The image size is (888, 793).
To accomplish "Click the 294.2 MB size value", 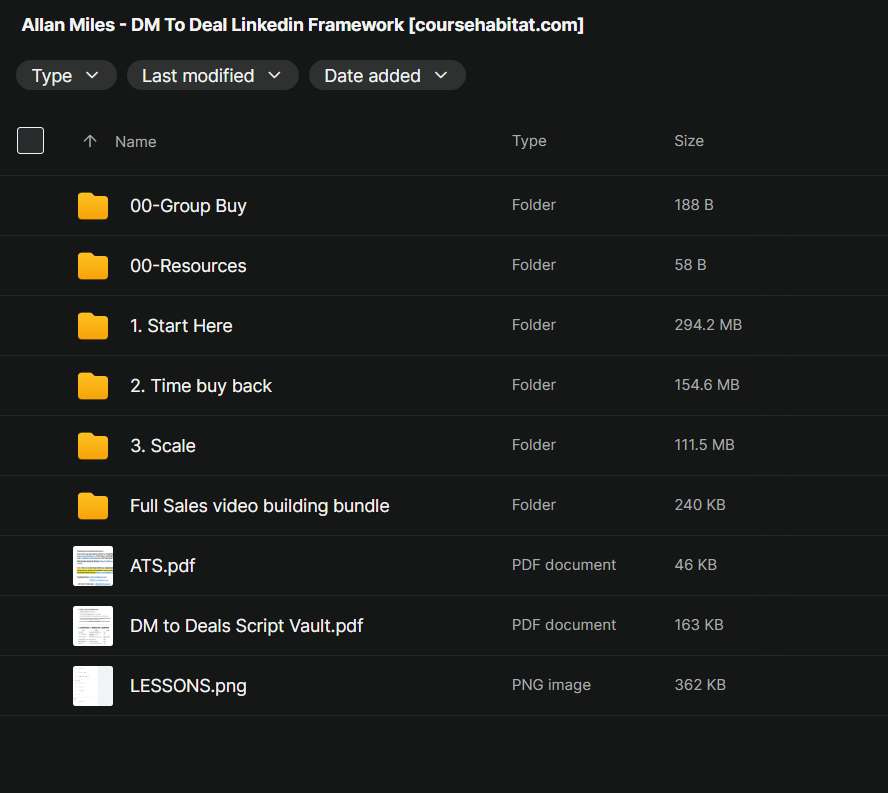I will (x=708, y=325).
